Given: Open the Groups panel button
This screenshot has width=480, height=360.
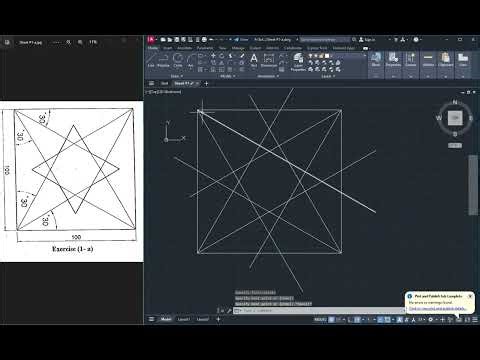Looking at the screenshot, I should (411, 60).
